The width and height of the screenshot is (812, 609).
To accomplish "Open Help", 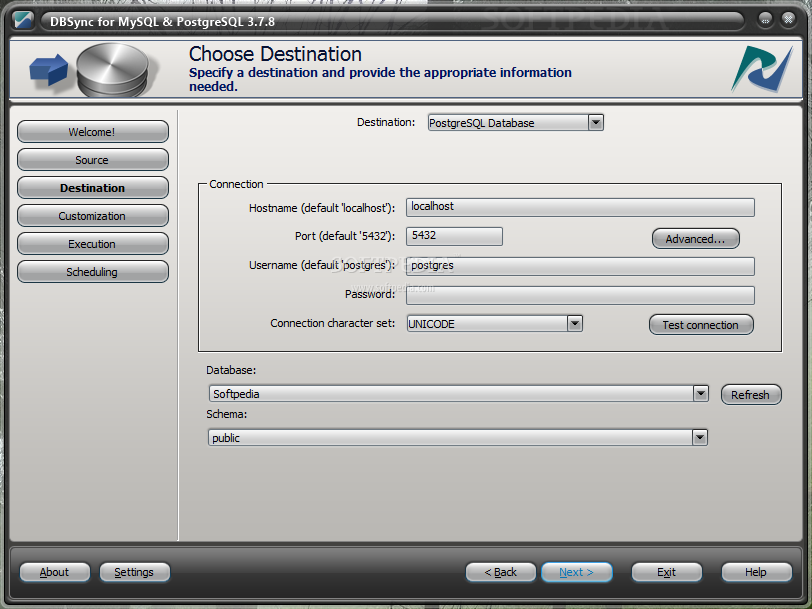I will 757,572.
